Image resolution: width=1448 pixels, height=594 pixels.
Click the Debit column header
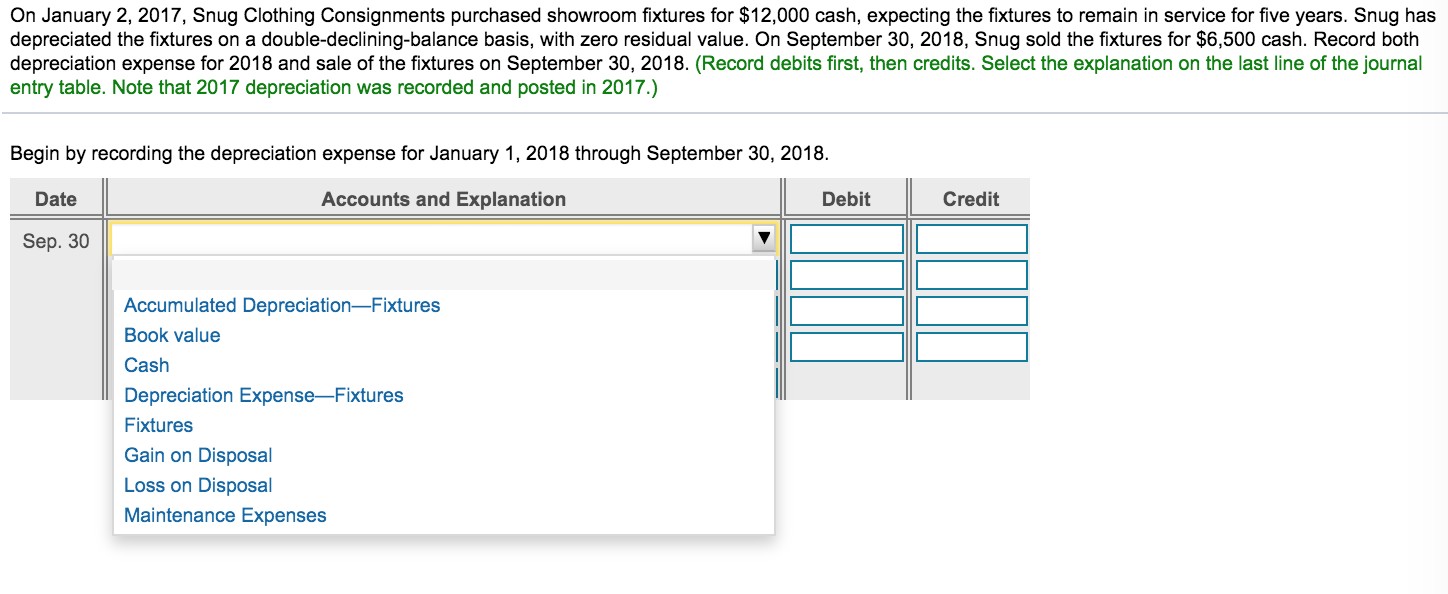(845, 198)
